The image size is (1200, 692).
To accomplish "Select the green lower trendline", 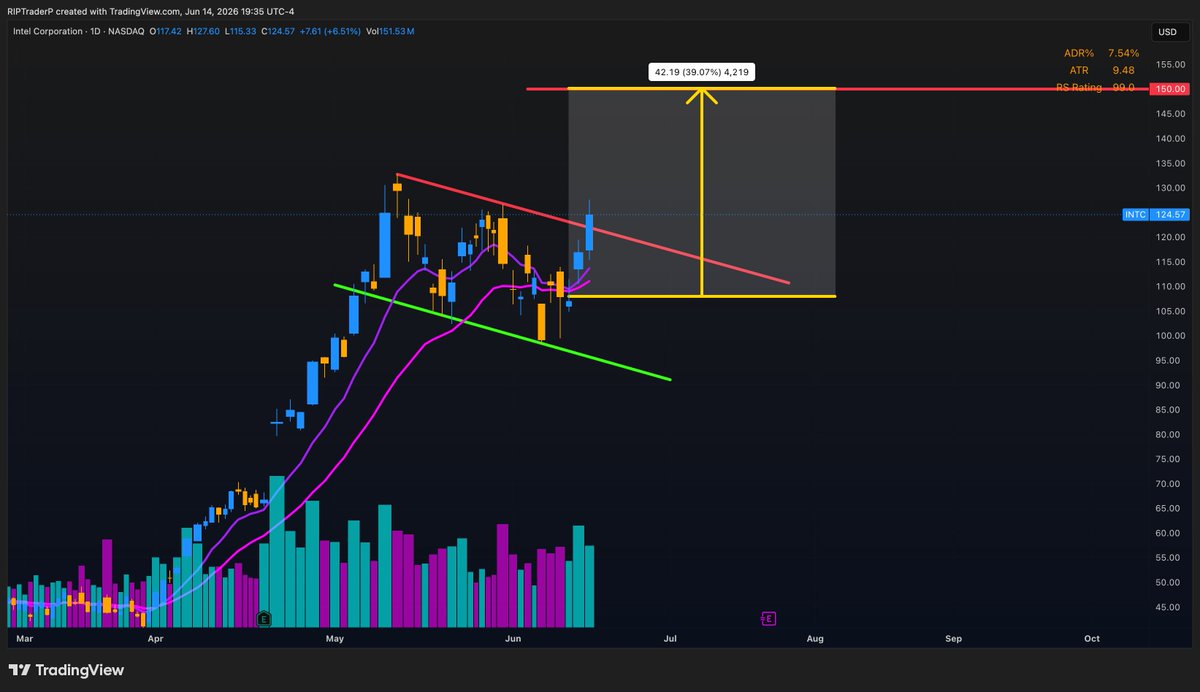I will [501, 332].
